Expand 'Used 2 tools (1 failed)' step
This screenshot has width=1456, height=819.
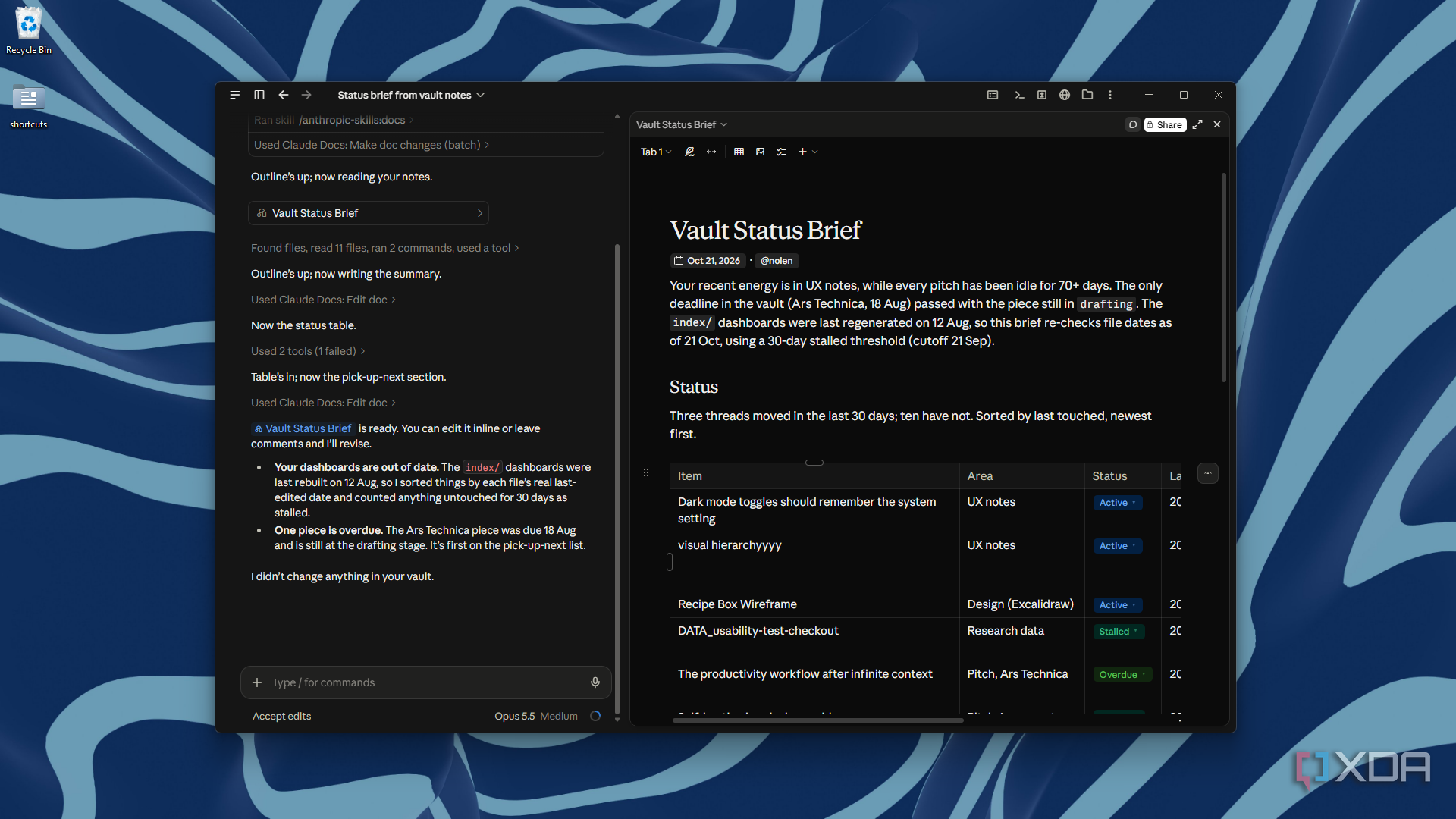click(x=308, y=351)
